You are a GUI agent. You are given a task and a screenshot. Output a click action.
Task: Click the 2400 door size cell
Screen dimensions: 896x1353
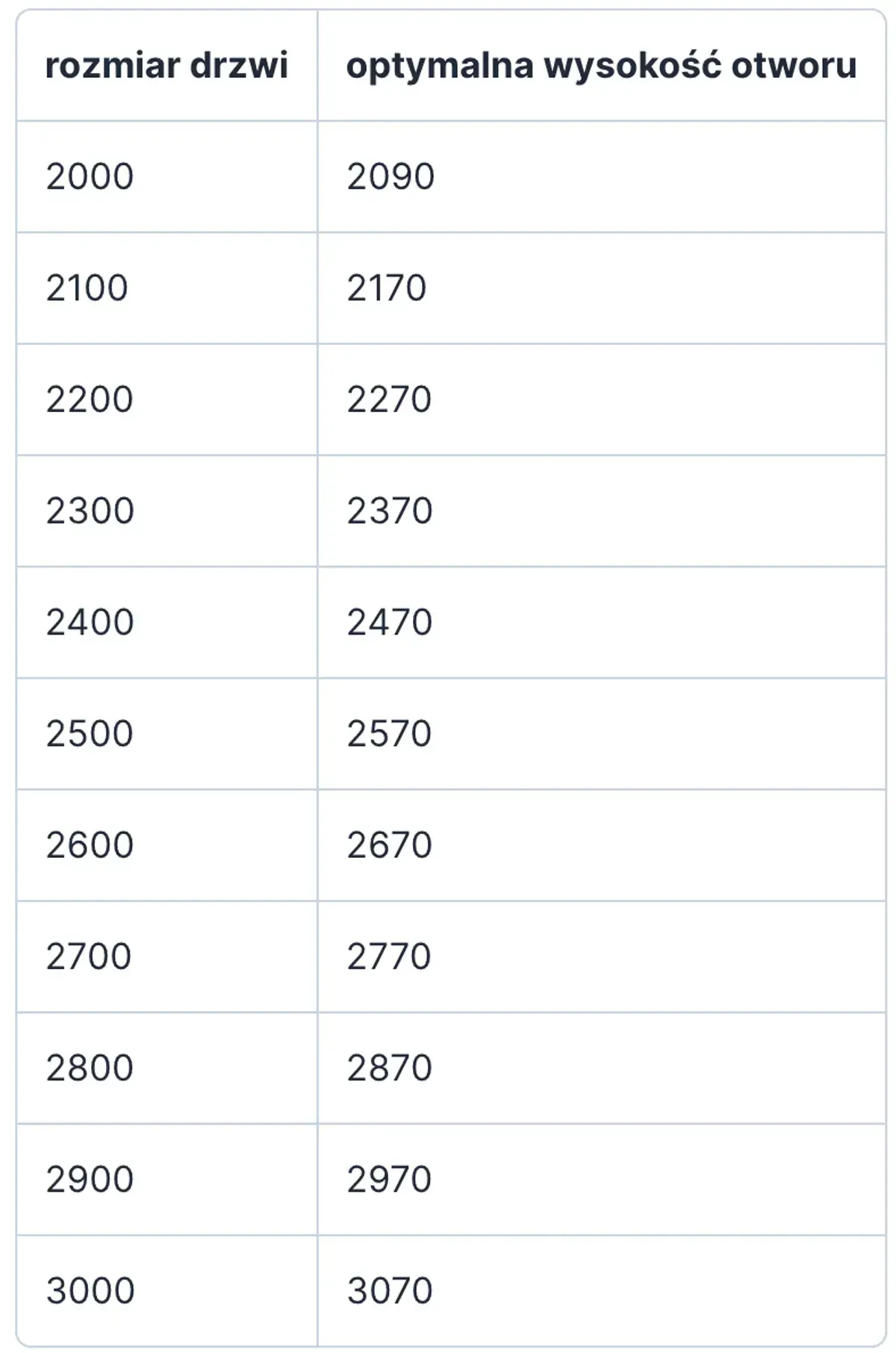(90, 622)
